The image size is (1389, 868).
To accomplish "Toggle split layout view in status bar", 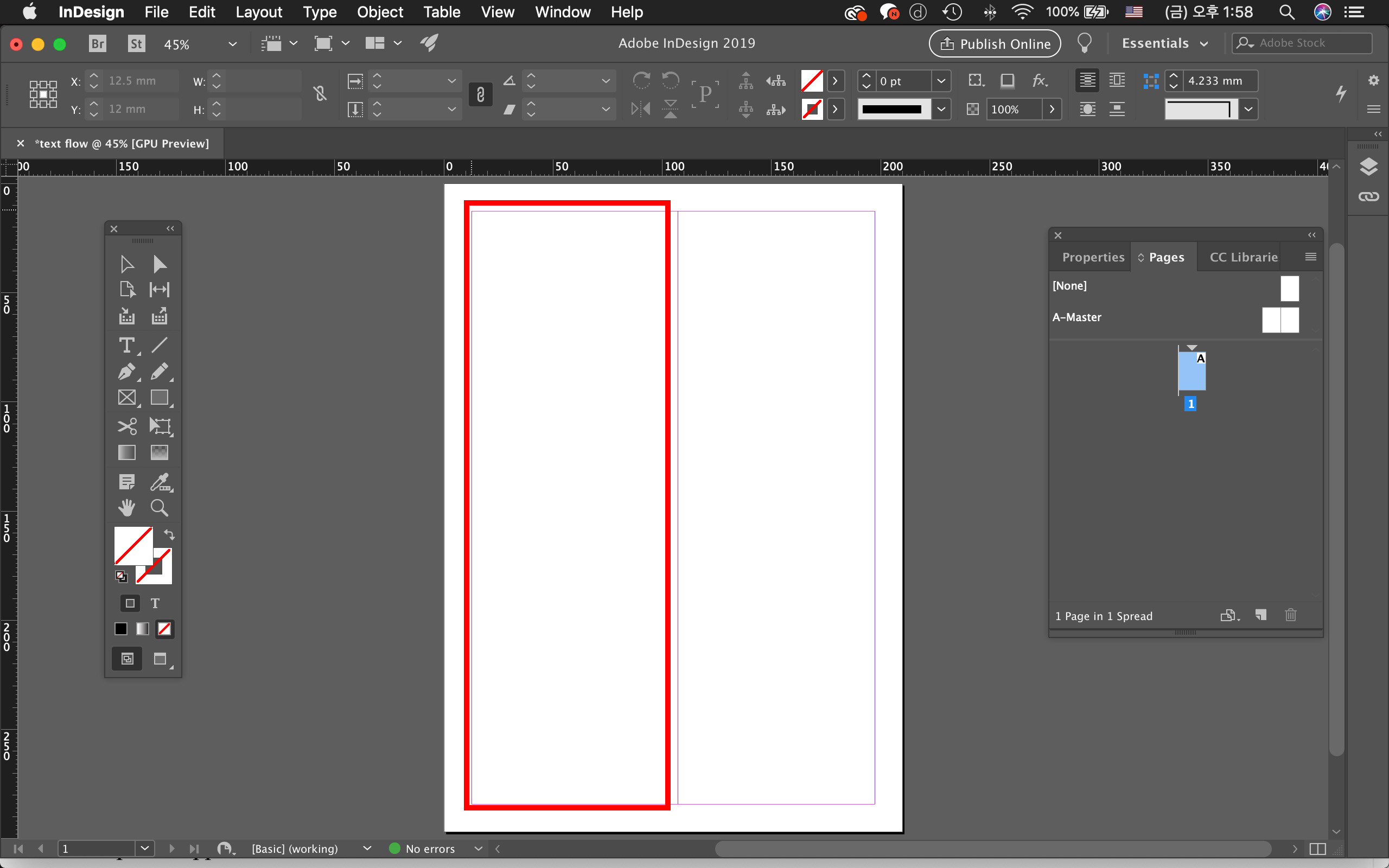I will click(x=1318, y=849).
